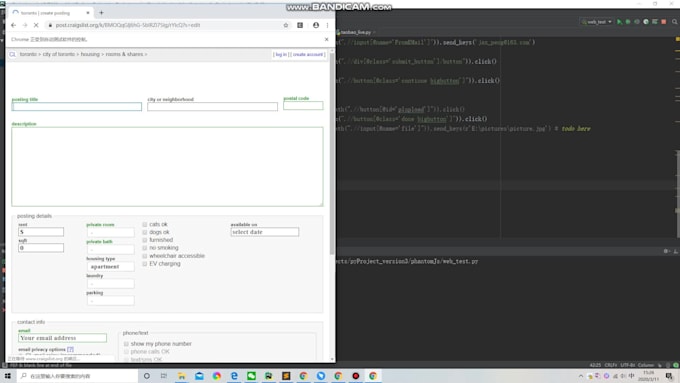Open Edge browser from taskbar
Screen dimensions: 680x383
point(234,376)
